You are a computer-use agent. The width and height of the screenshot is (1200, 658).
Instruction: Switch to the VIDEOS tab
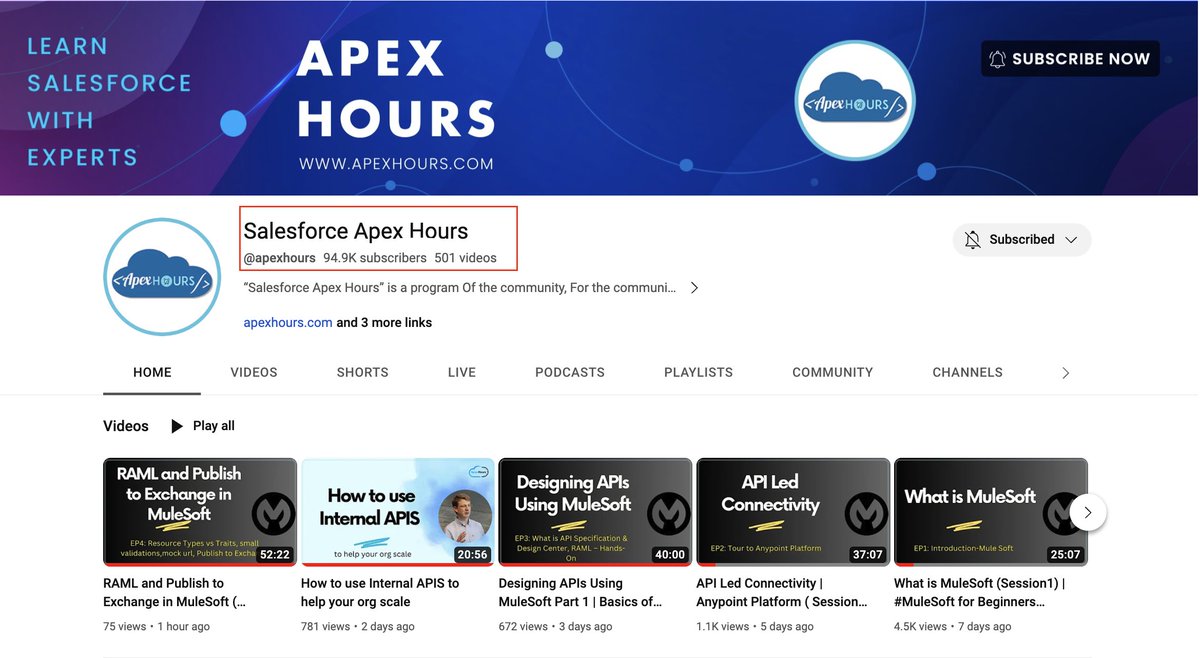pyautogui.click(x=254, y=372)
